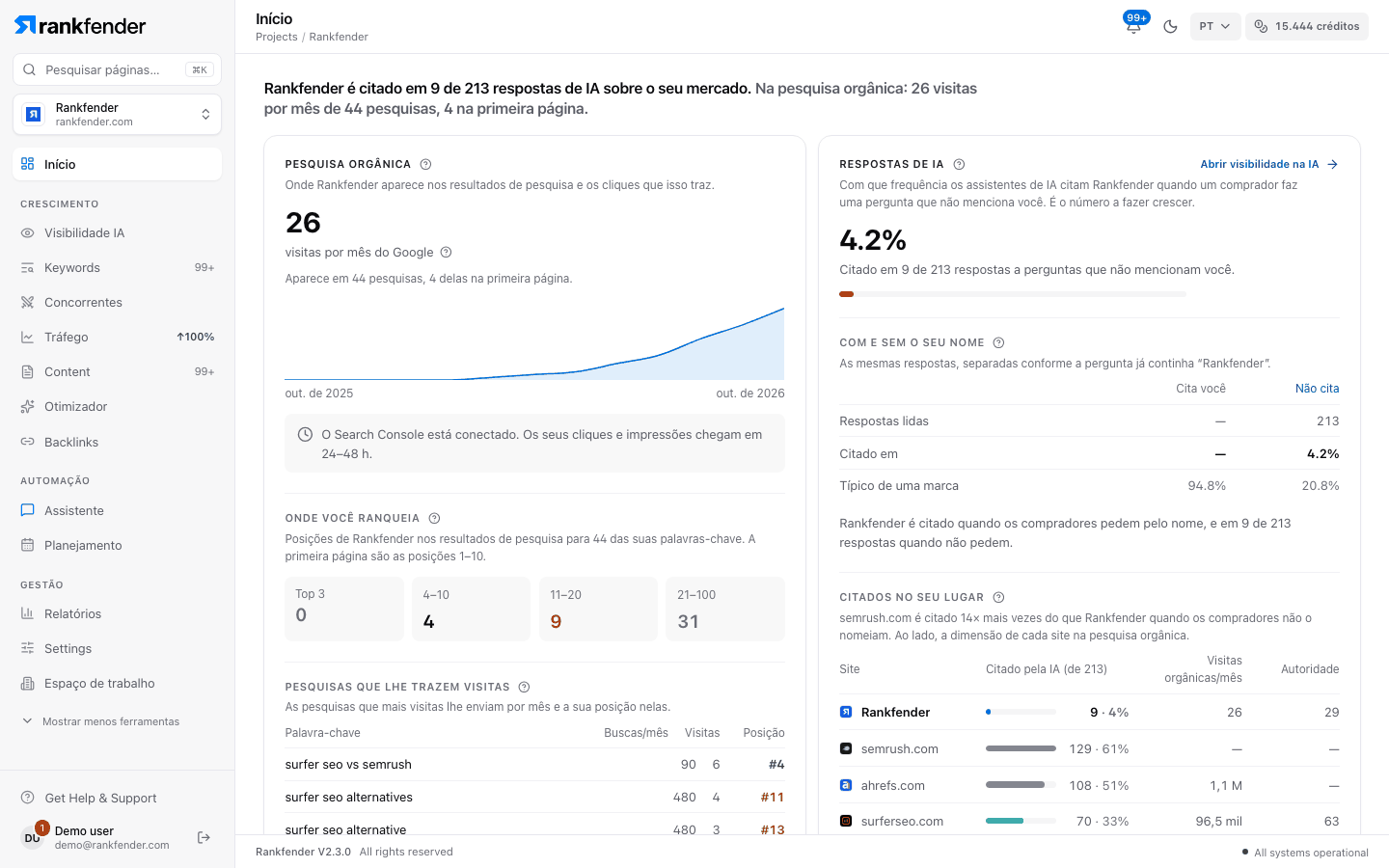Select the Não cita column header
The height and width of the screenshot is (868, 1389).
click(x=1317, y=389)
